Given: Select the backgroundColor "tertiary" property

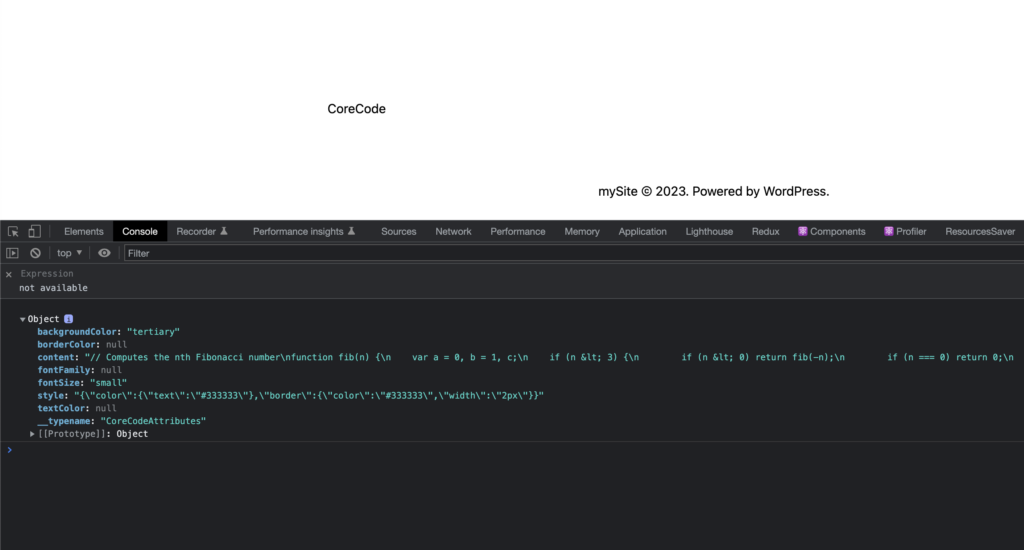Looking at the screenshot, I should pos(108,332).
